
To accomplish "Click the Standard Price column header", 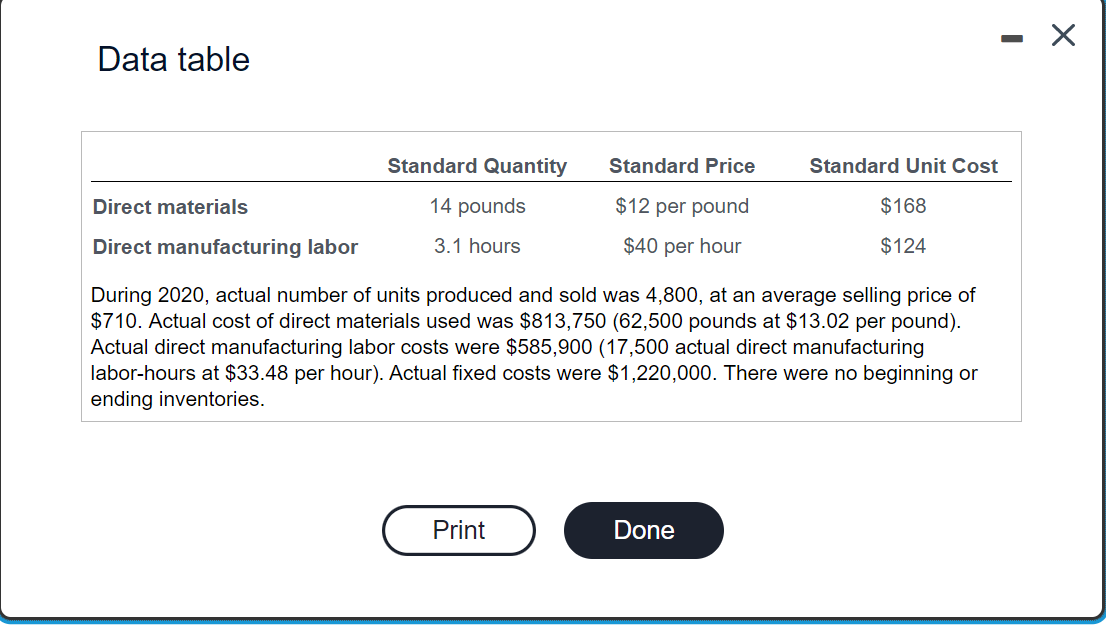I will (x=681, y=166).
